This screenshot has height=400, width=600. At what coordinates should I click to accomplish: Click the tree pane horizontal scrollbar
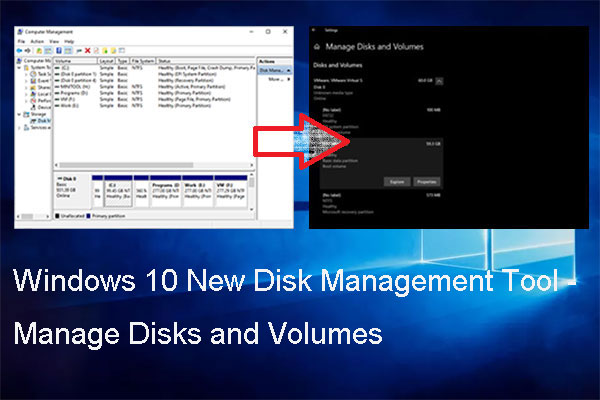click(34, 217)
